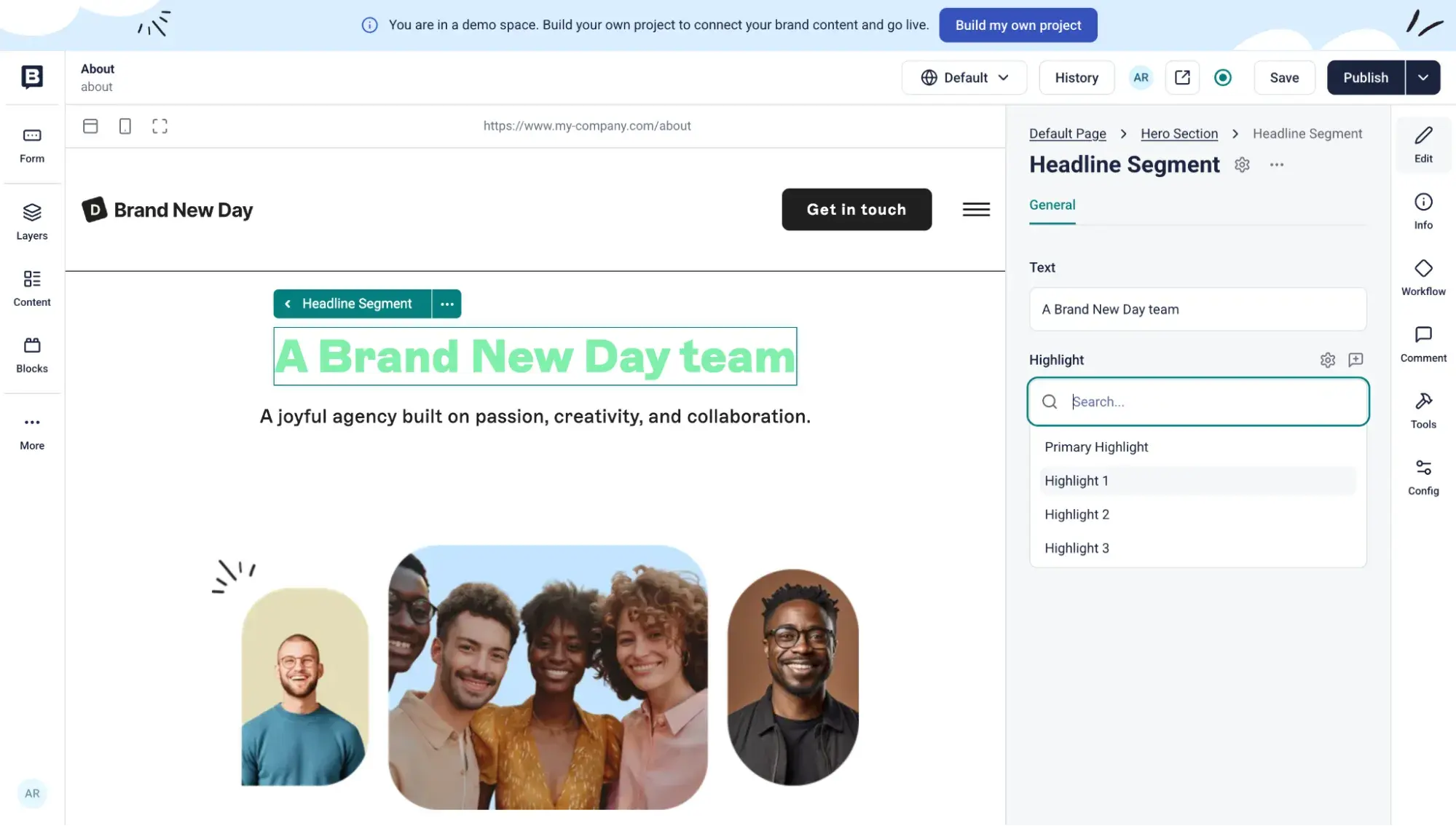This screenshot has height=826, width=1456.
Task: Toggle the live preview status indicator
Action: (1223, 77)
